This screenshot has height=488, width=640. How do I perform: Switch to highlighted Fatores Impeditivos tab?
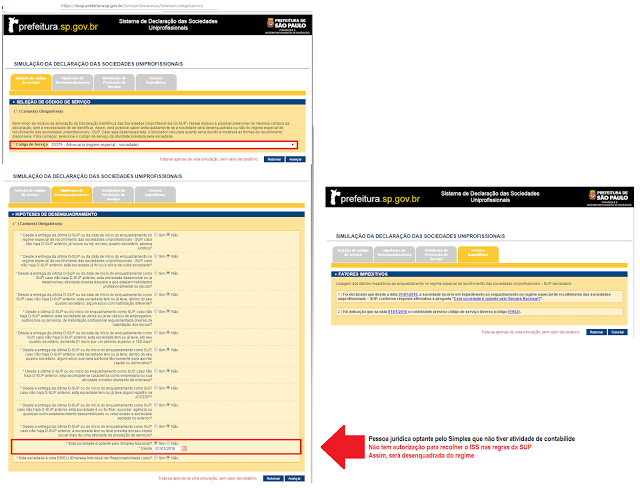click(x=477, y=251)
